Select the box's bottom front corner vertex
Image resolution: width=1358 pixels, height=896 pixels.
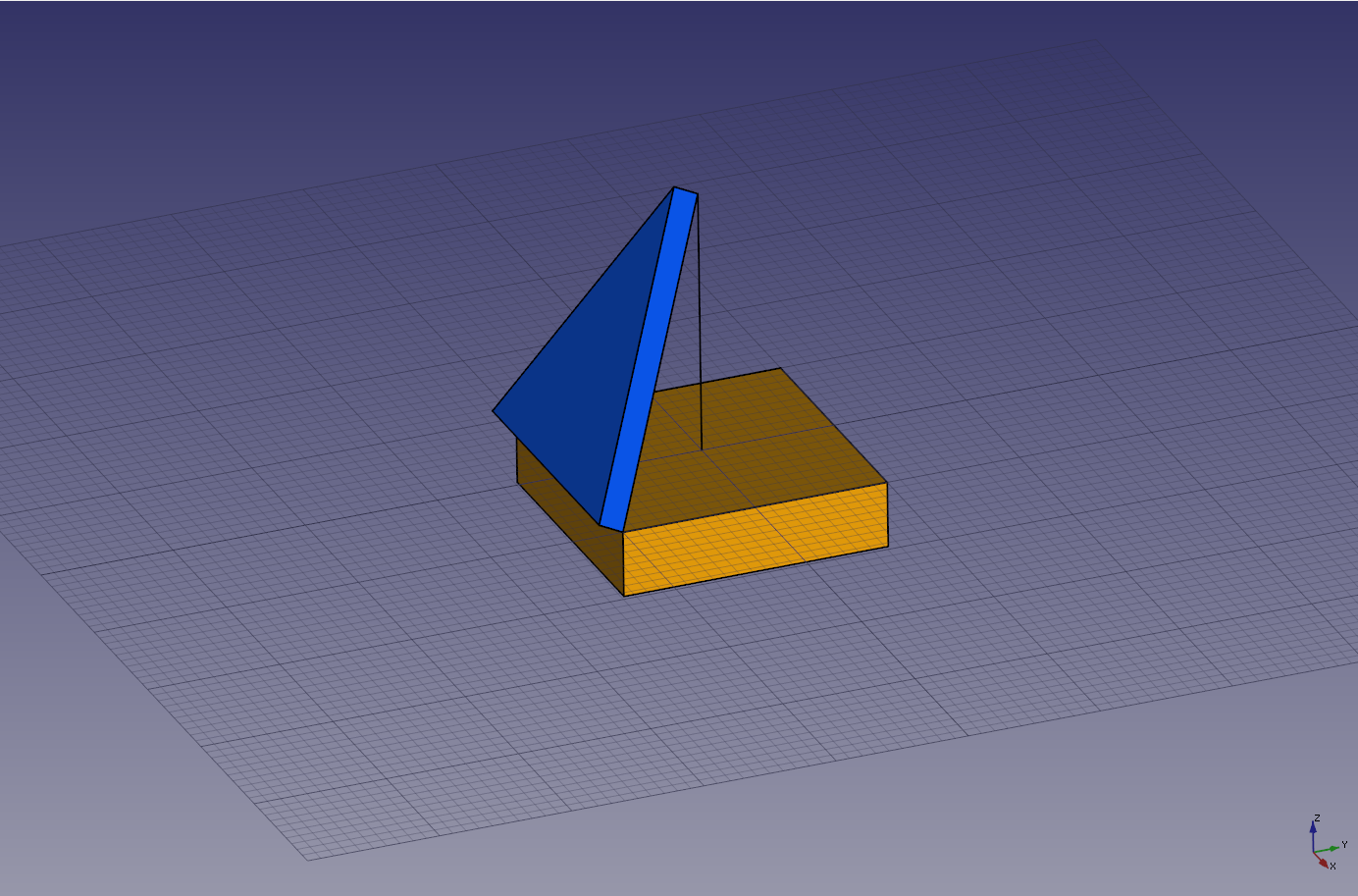click(624, 596)
